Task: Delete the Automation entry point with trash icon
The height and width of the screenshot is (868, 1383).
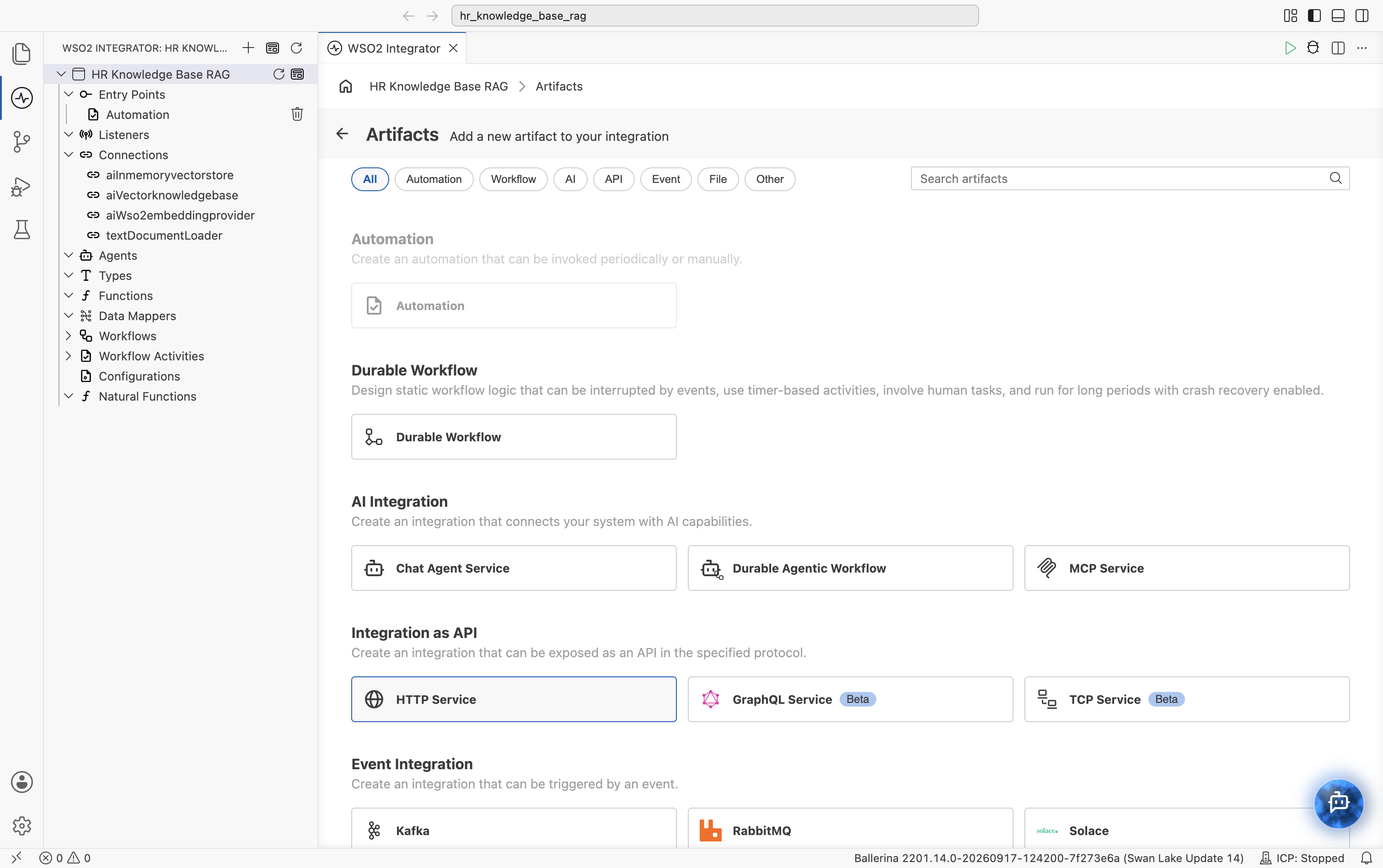Action: coord(297,114)
